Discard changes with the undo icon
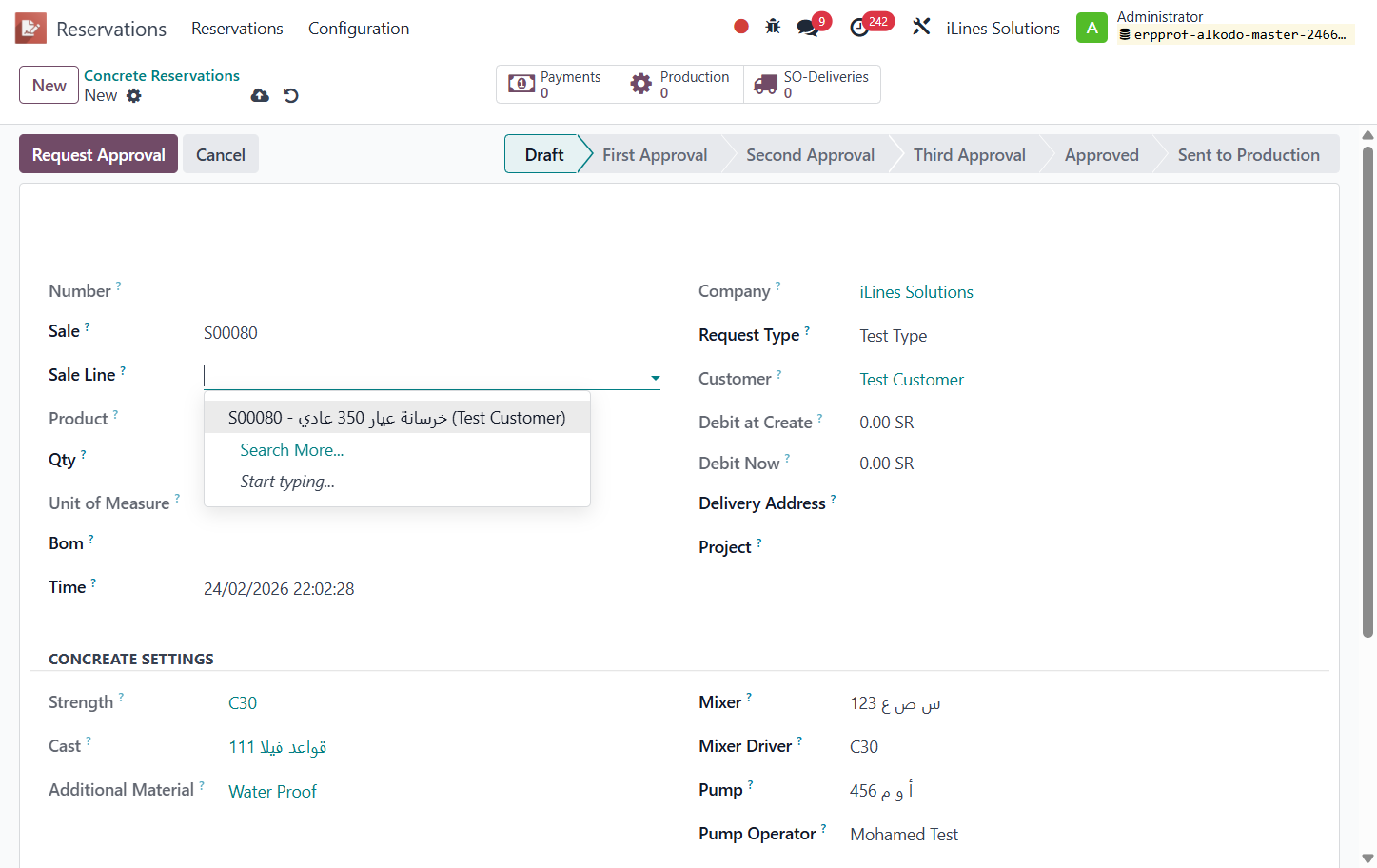The height and width of the screenshot is (868, 1377). 291,95
